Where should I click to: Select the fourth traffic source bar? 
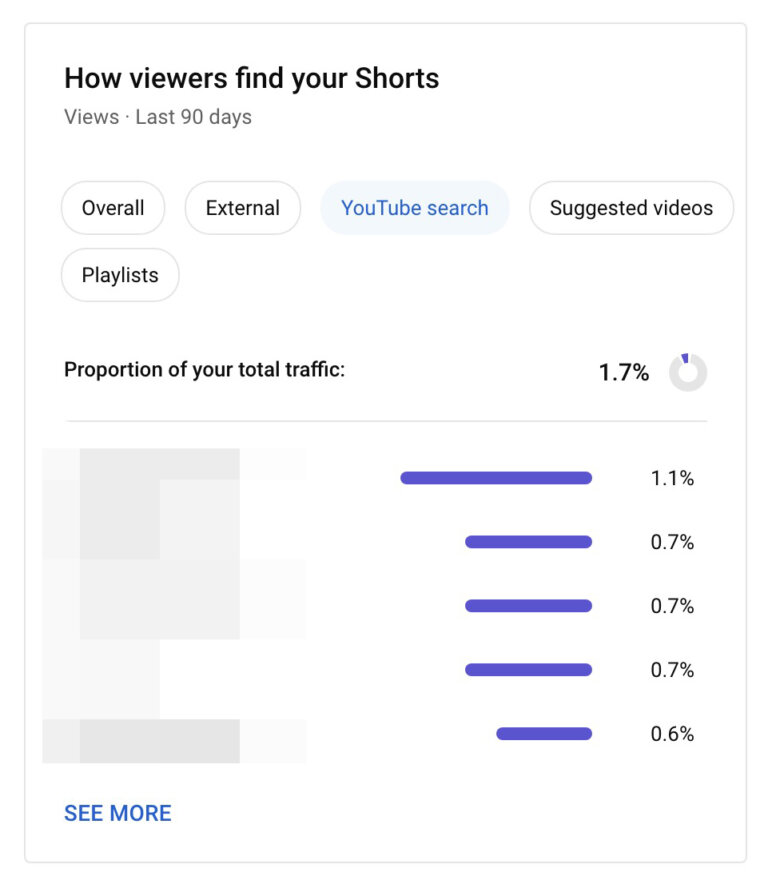[528, 669]
